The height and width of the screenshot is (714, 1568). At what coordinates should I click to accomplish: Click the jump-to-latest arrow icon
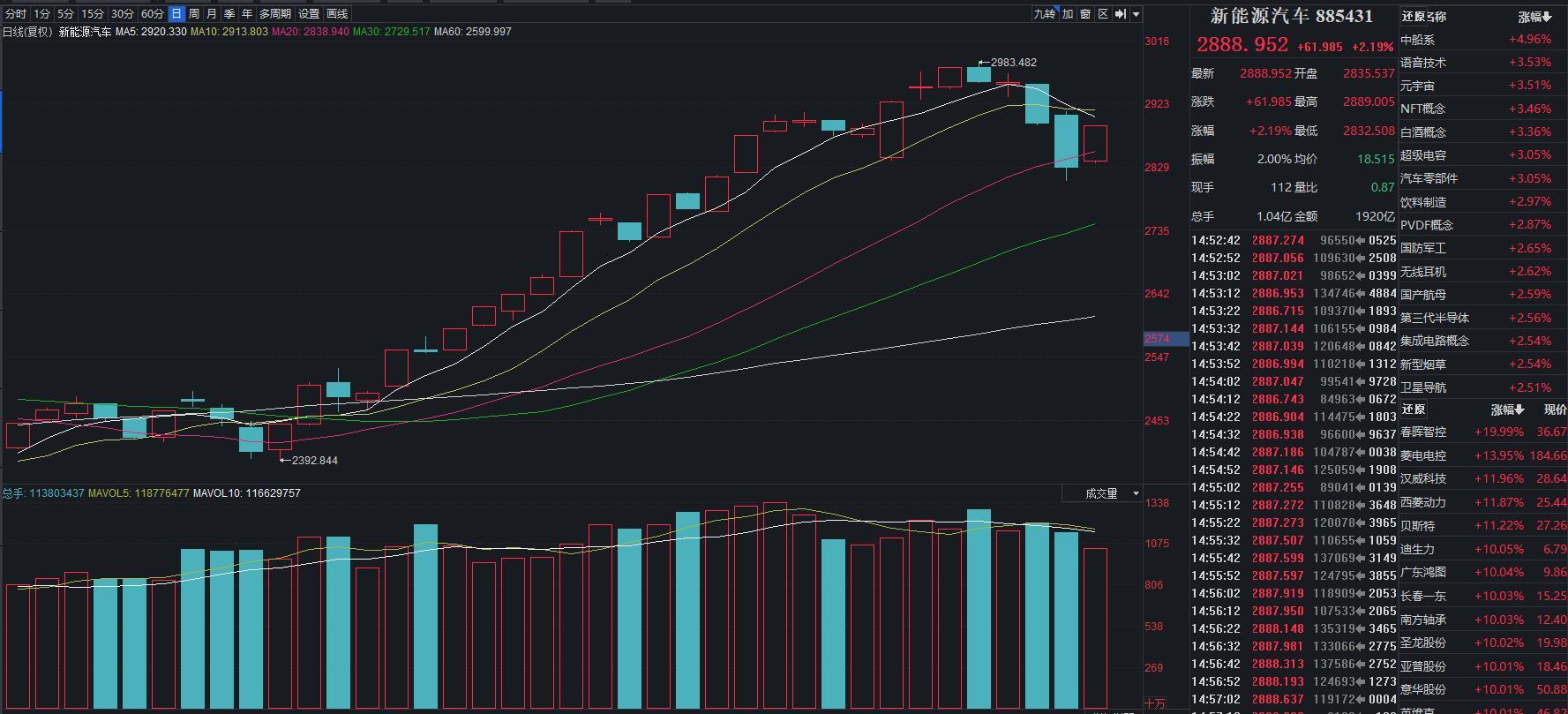tap(1121, 14)
